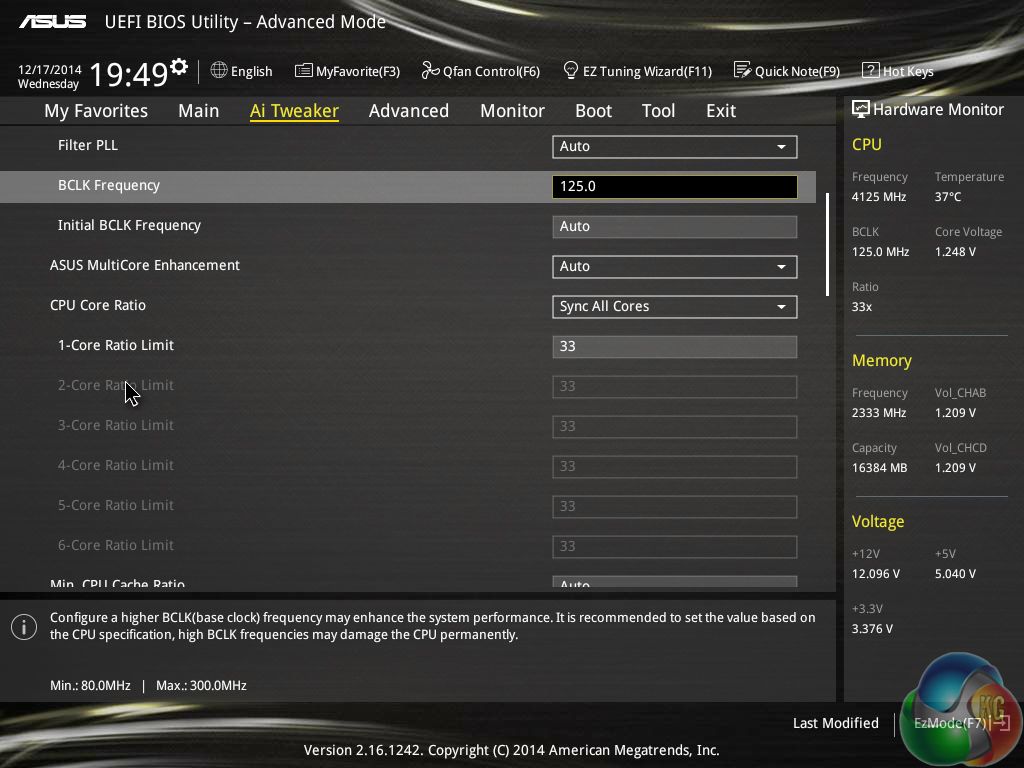
Task: Click the globe language icon
Action: (x=219, y=70)
